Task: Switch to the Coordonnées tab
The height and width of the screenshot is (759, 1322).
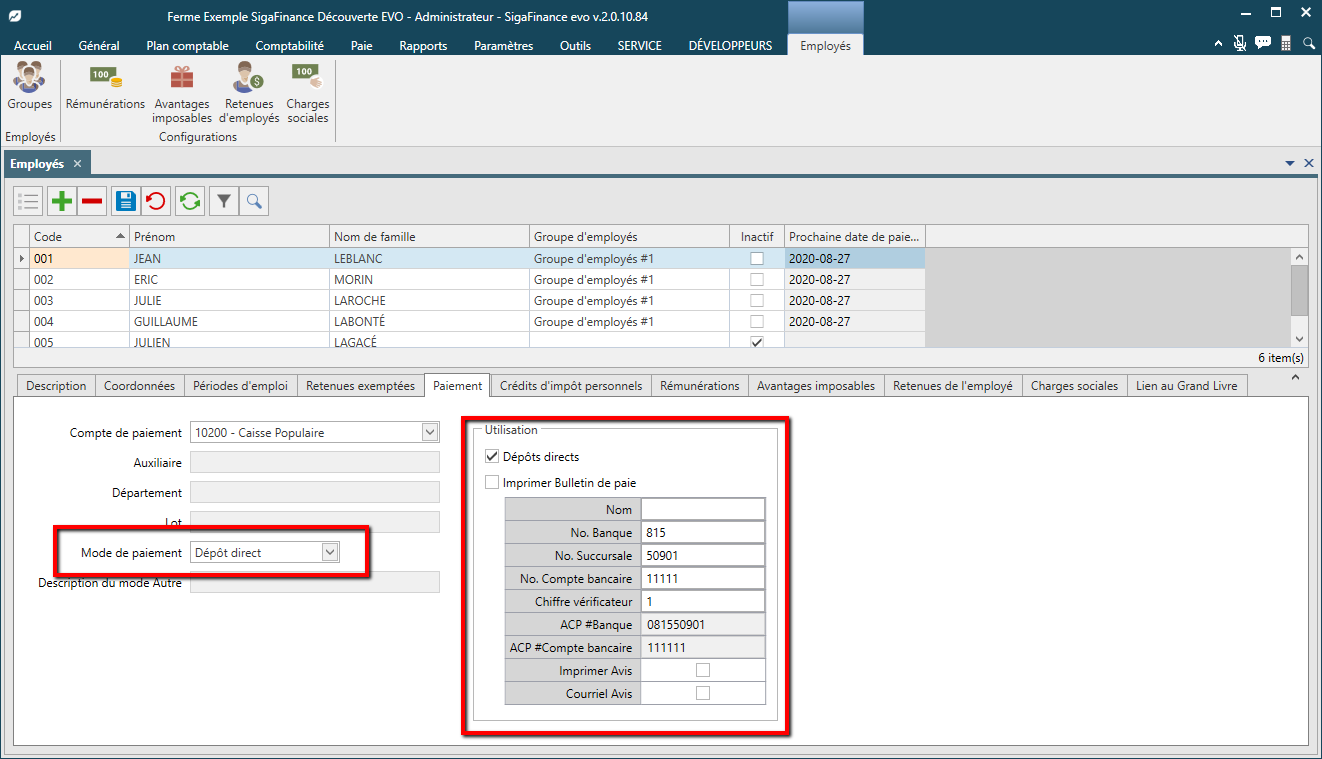Action: tap(139, 386)
